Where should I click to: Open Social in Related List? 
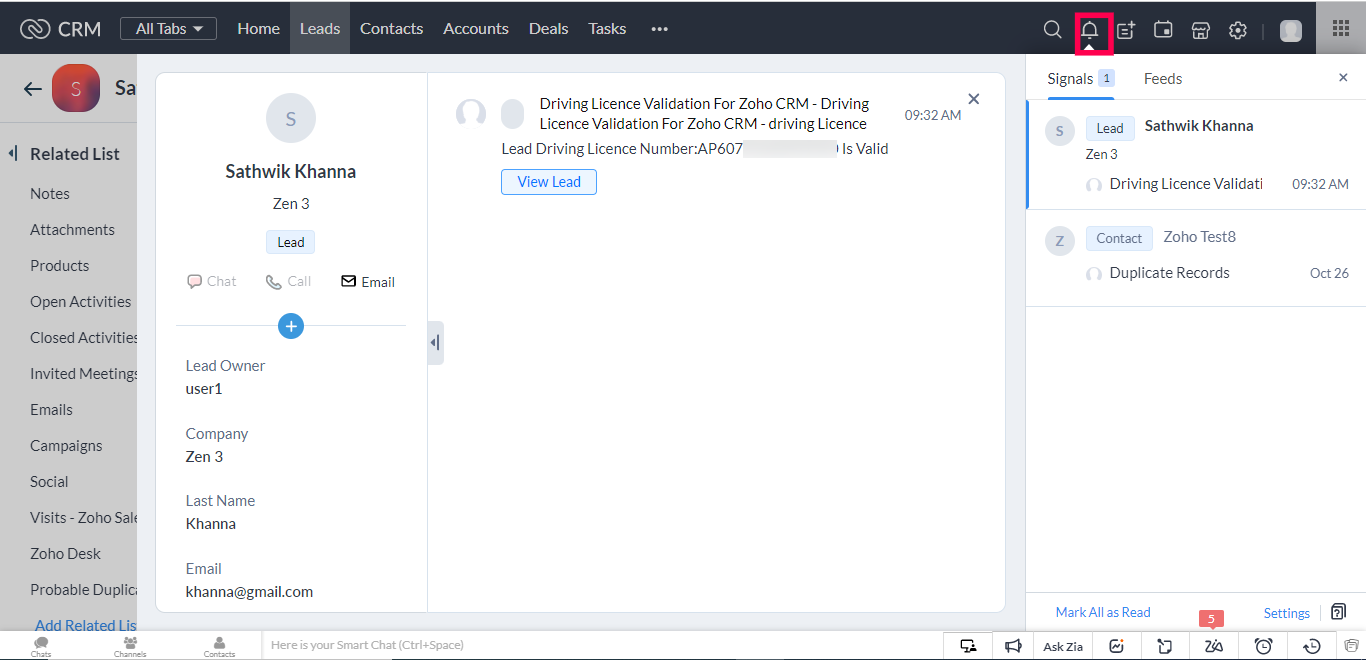(x=49, y=482)
